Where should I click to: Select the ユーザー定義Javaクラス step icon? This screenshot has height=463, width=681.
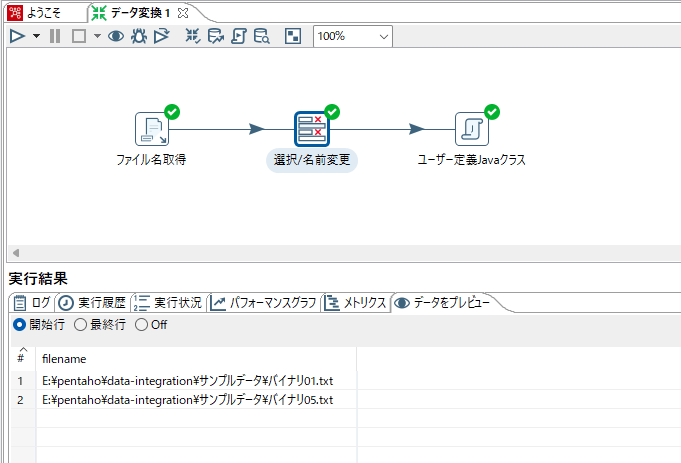pyautogui.click(x=471, y=129)
